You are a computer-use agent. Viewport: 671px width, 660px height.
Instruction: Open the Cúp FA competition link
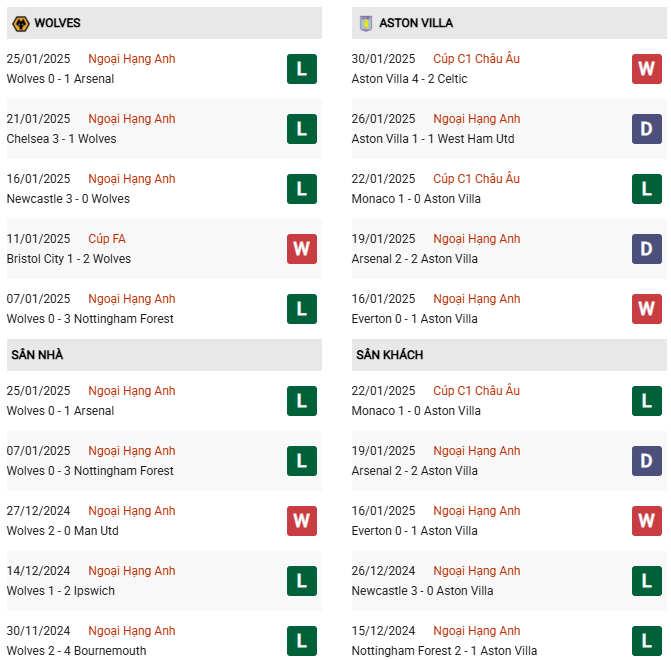coord(107,239)
